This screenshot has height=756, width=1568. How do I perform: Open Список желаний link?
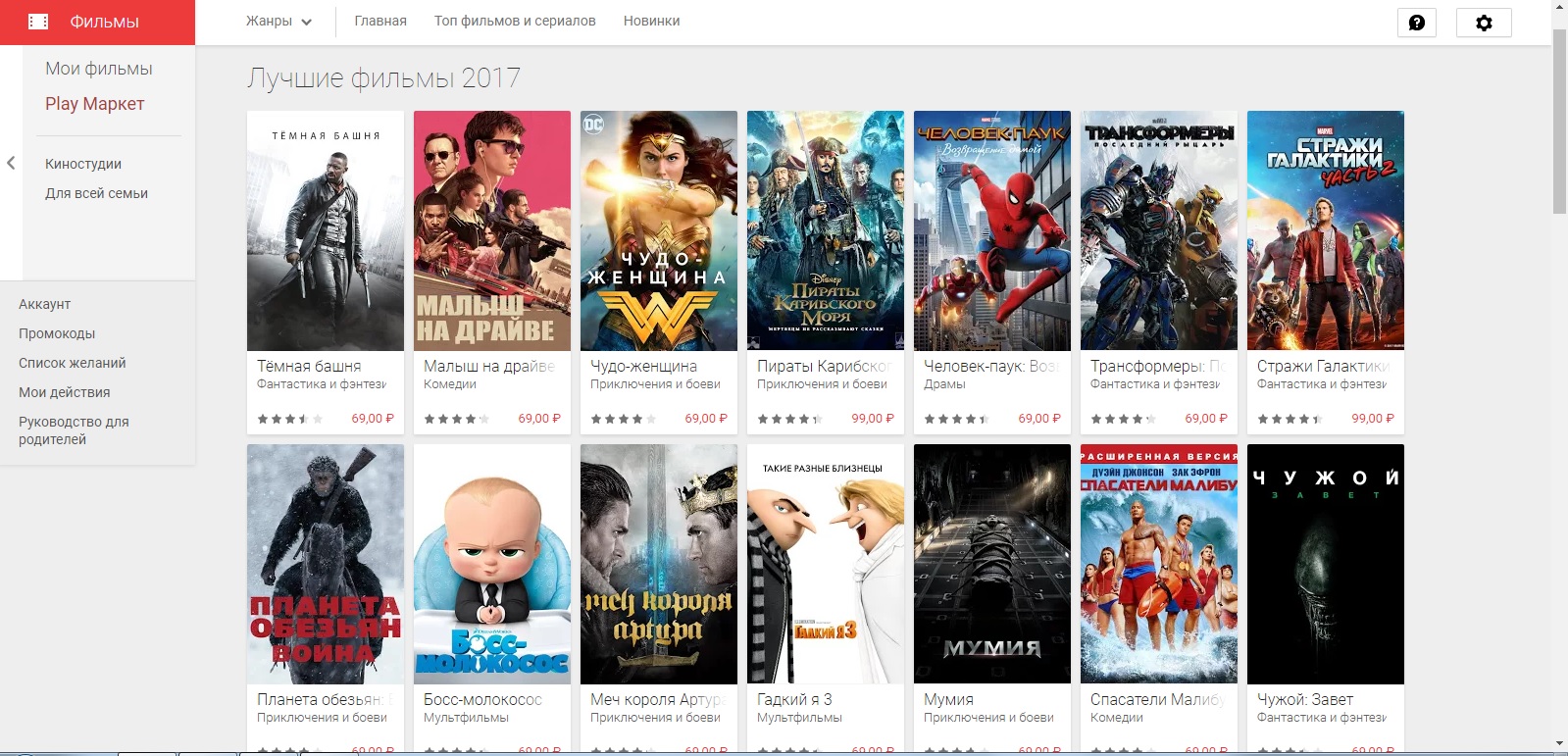(x=73, y=363)
